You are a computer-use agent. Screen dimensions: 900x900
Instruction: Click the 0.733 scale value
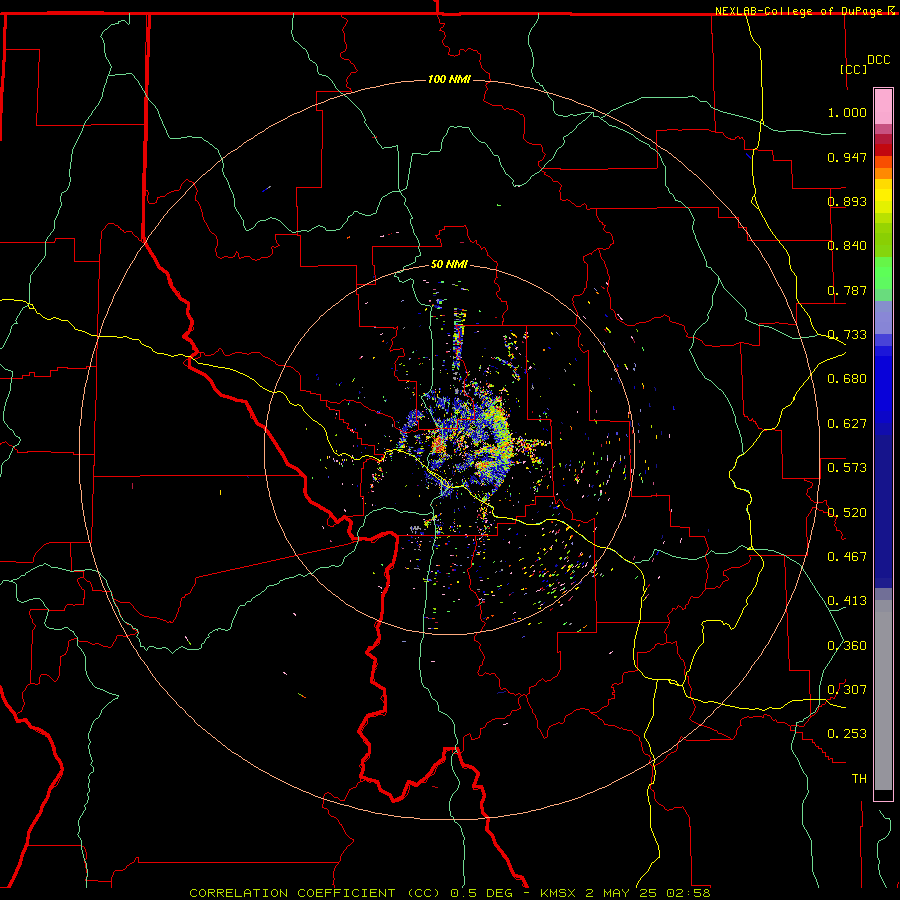click(847, 335)
